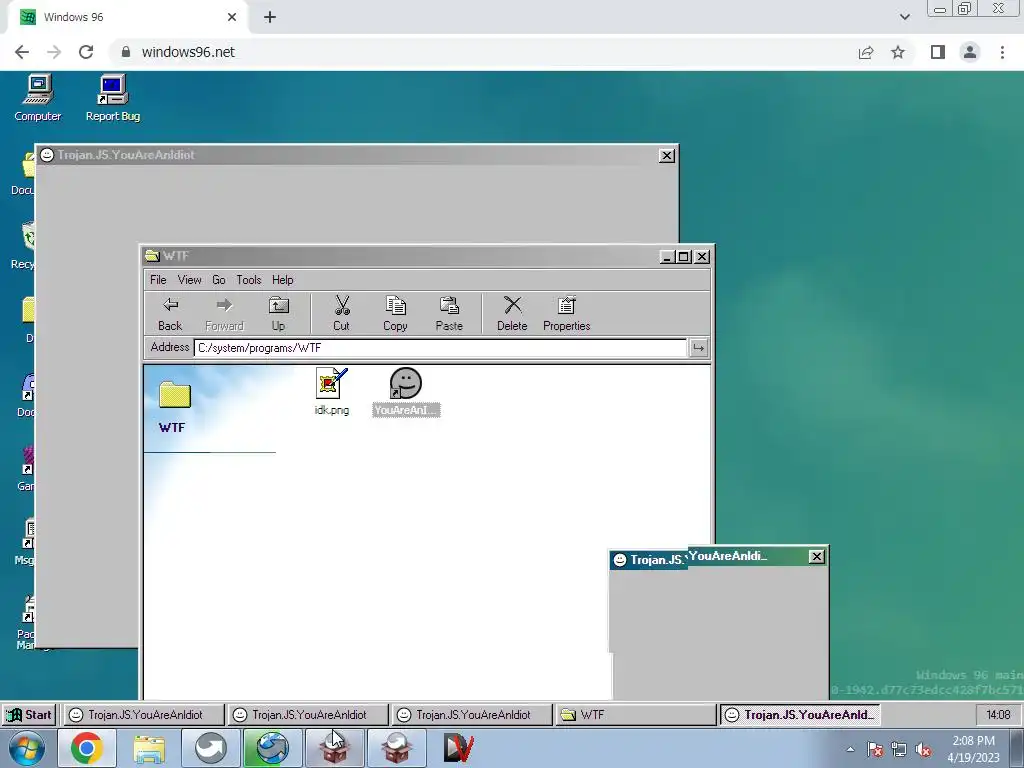Click the Action Center flag tray icon
Screen dimensions: 1024x768
tap(875, 750)
